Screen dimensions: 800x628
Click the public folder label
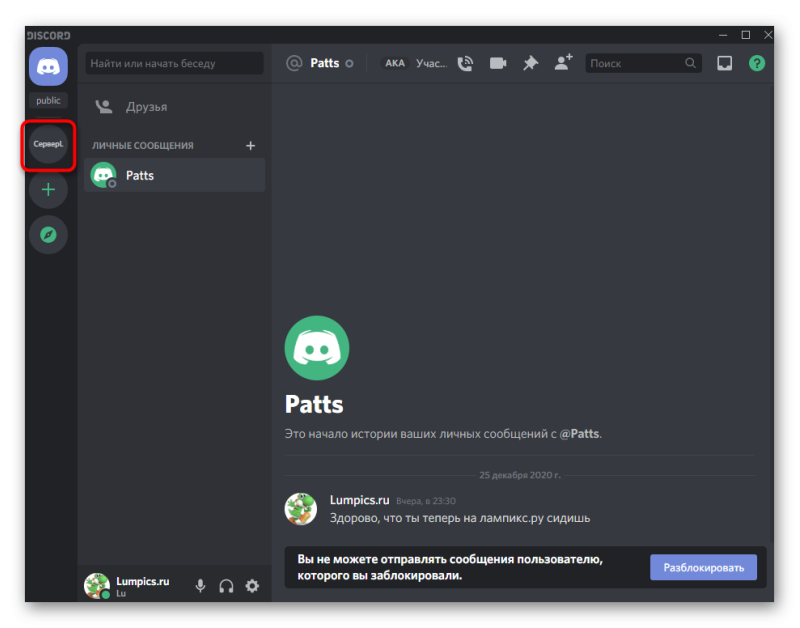(x=48, y=101)
